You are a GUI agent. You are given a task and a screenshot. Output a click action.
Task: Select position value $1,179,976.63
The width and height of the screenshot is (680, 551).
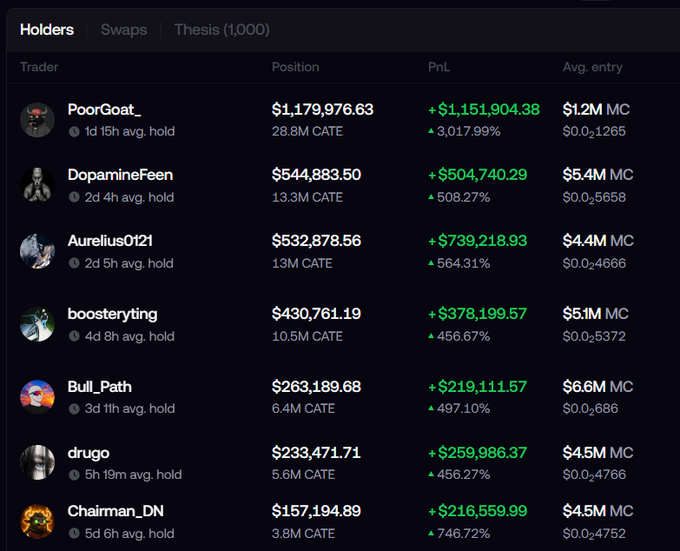click(322, 110)
